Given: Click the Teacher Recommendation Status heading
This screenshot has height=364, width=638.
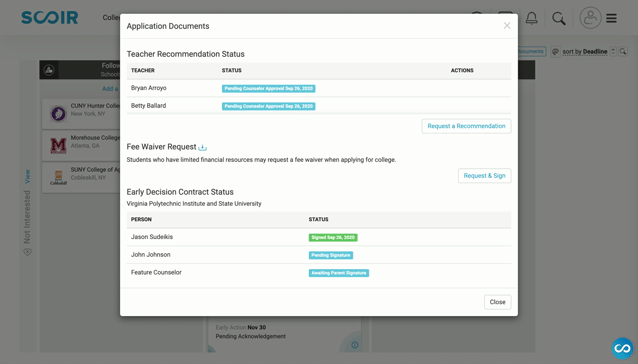Looking at the screenshot, I should click(186, 54).
